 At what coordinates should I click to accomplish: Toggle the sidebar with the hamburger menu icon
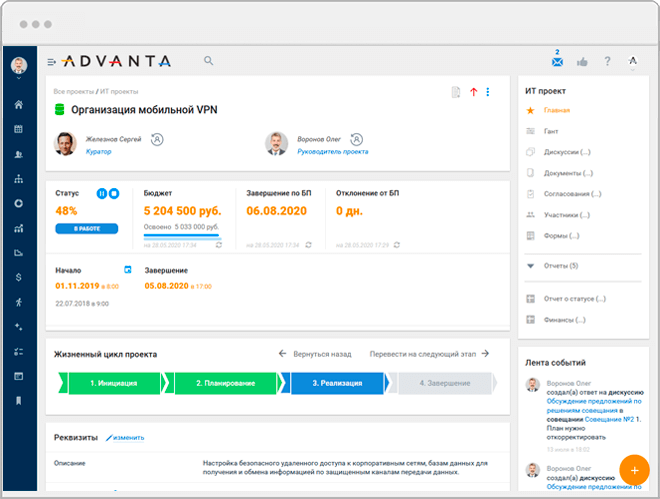(x=52, y=62)
